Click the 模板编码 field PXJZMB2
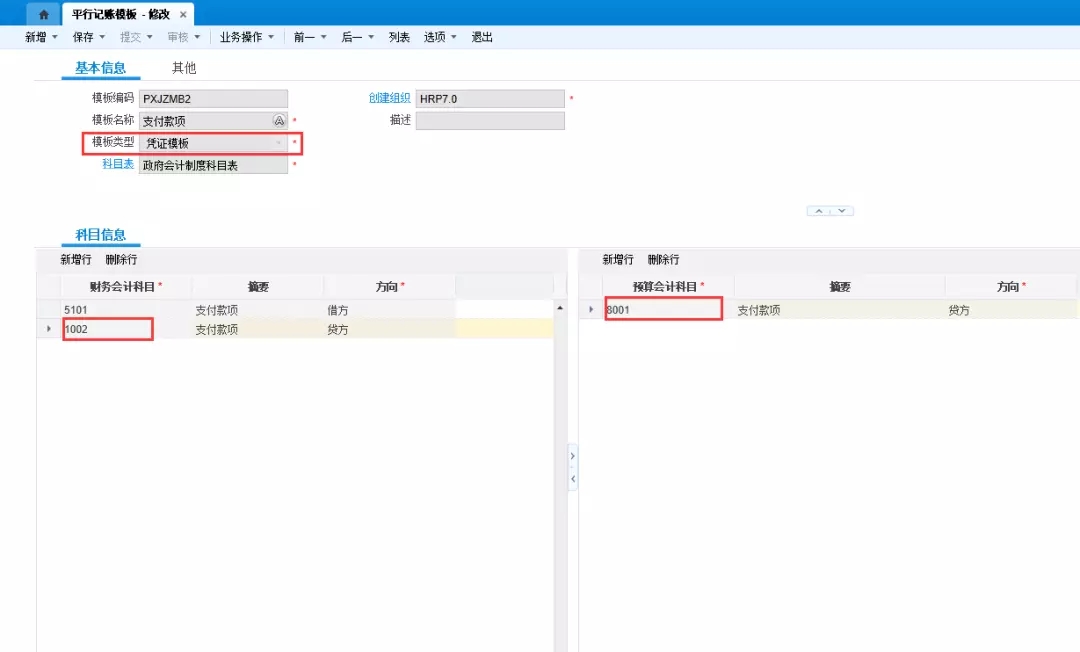Image resolution: width=1080 pixels, height=652 pixels. pos(214,98)
